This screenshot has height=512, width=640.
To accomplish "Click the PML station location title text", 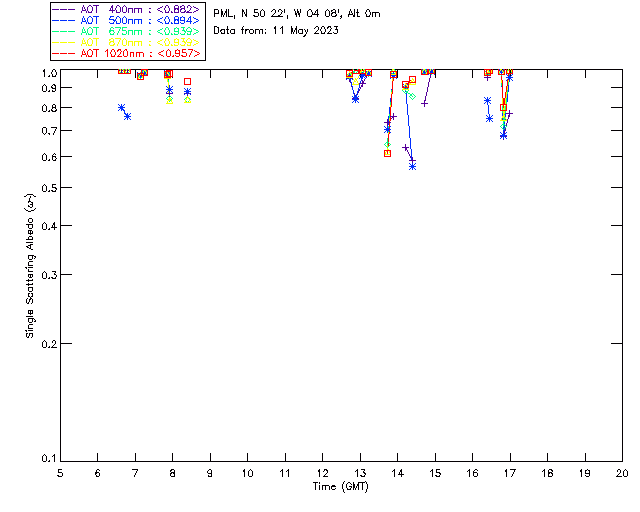I will coord(297,14).
